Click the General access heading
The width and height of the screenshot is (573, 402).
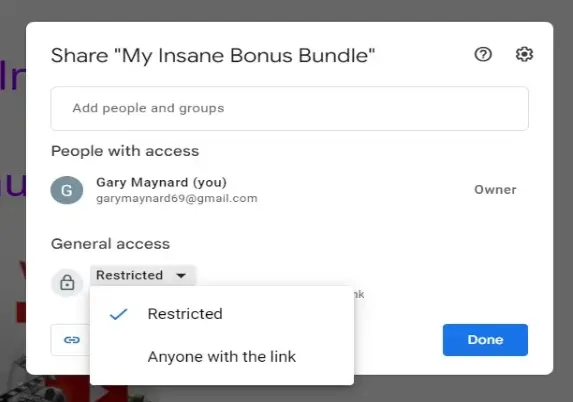(x=110, y=244)
